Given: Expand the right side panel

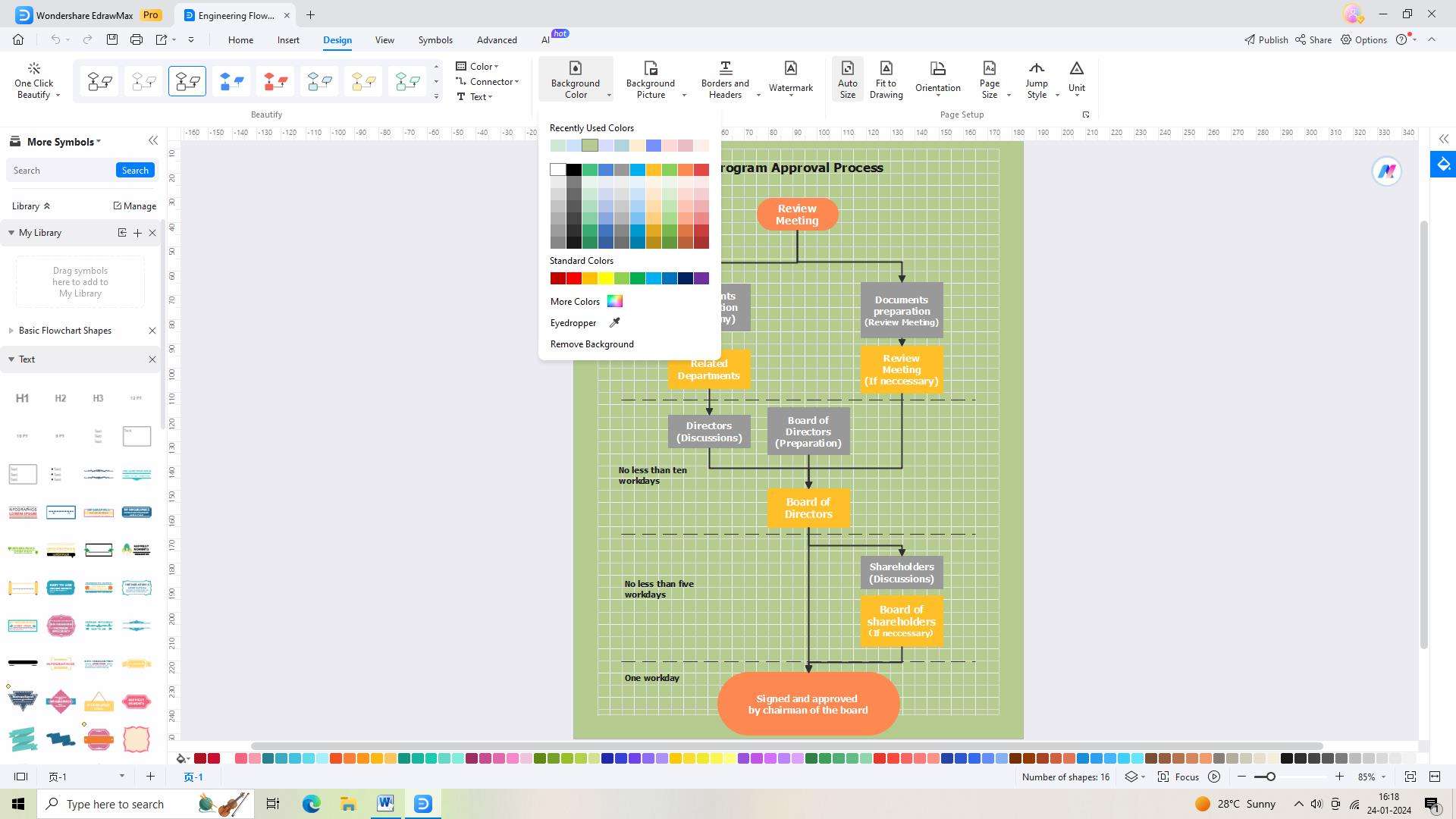Looking at the screenshot, I should [x=1443, y=140].
